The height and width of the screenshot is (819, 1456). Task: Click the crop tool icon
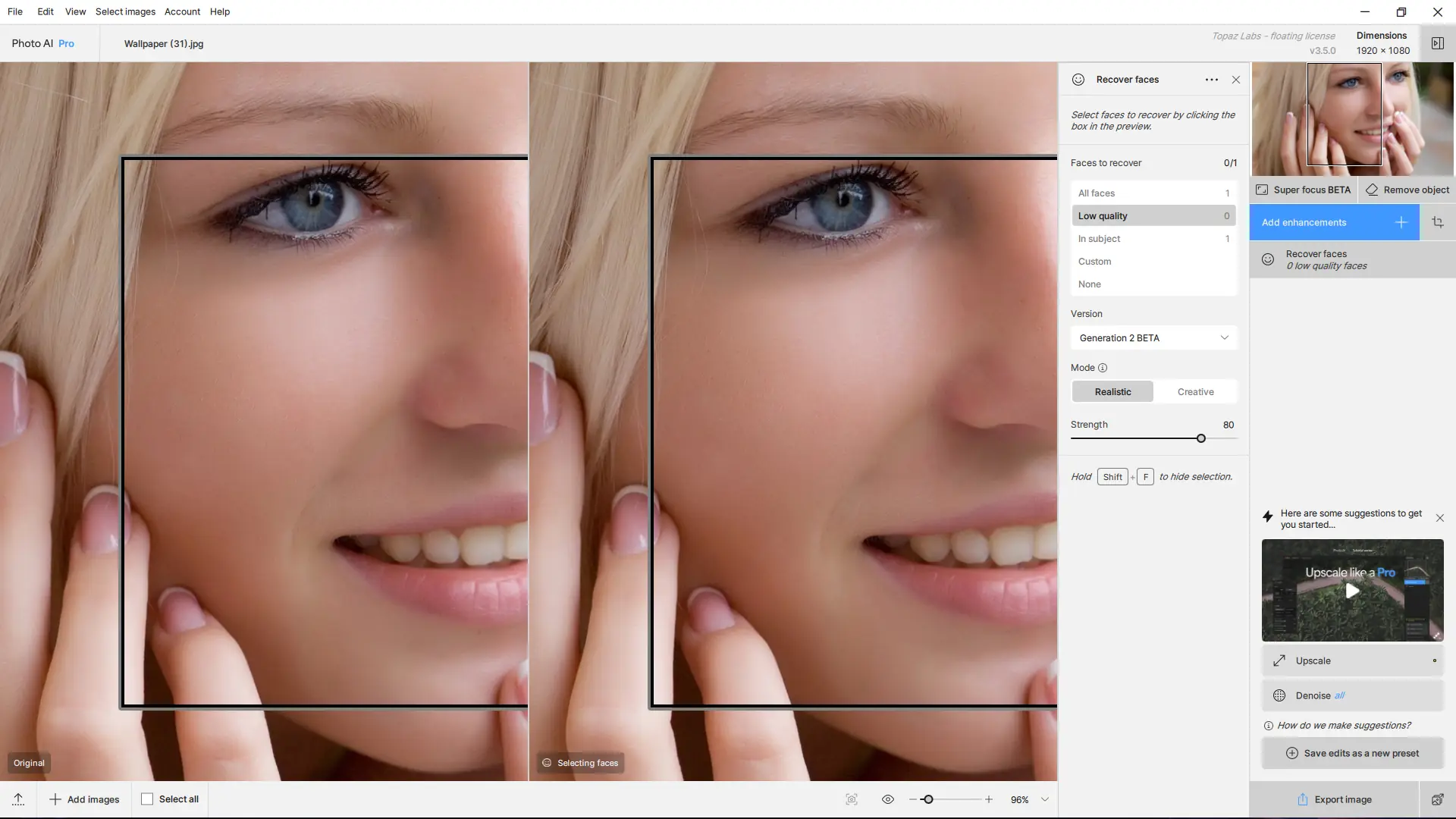1438,222
